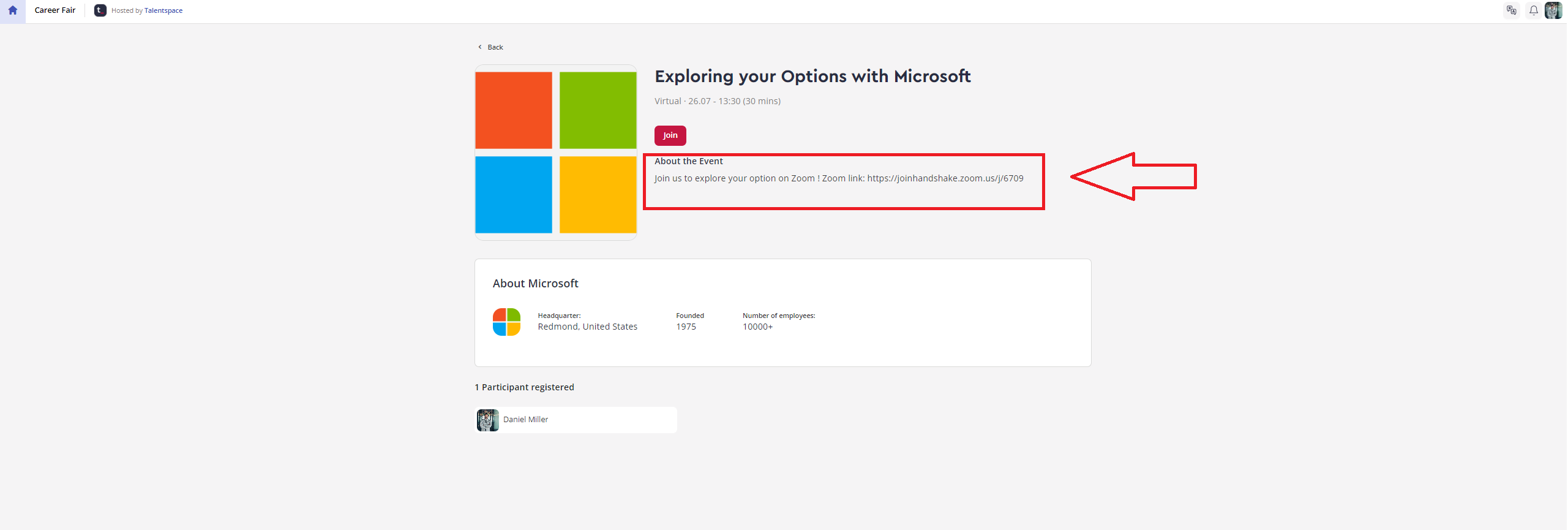This screenshot has height=530, width=1568.
Task: Click Daniel Miller's avatar photo
Action: 488,420
